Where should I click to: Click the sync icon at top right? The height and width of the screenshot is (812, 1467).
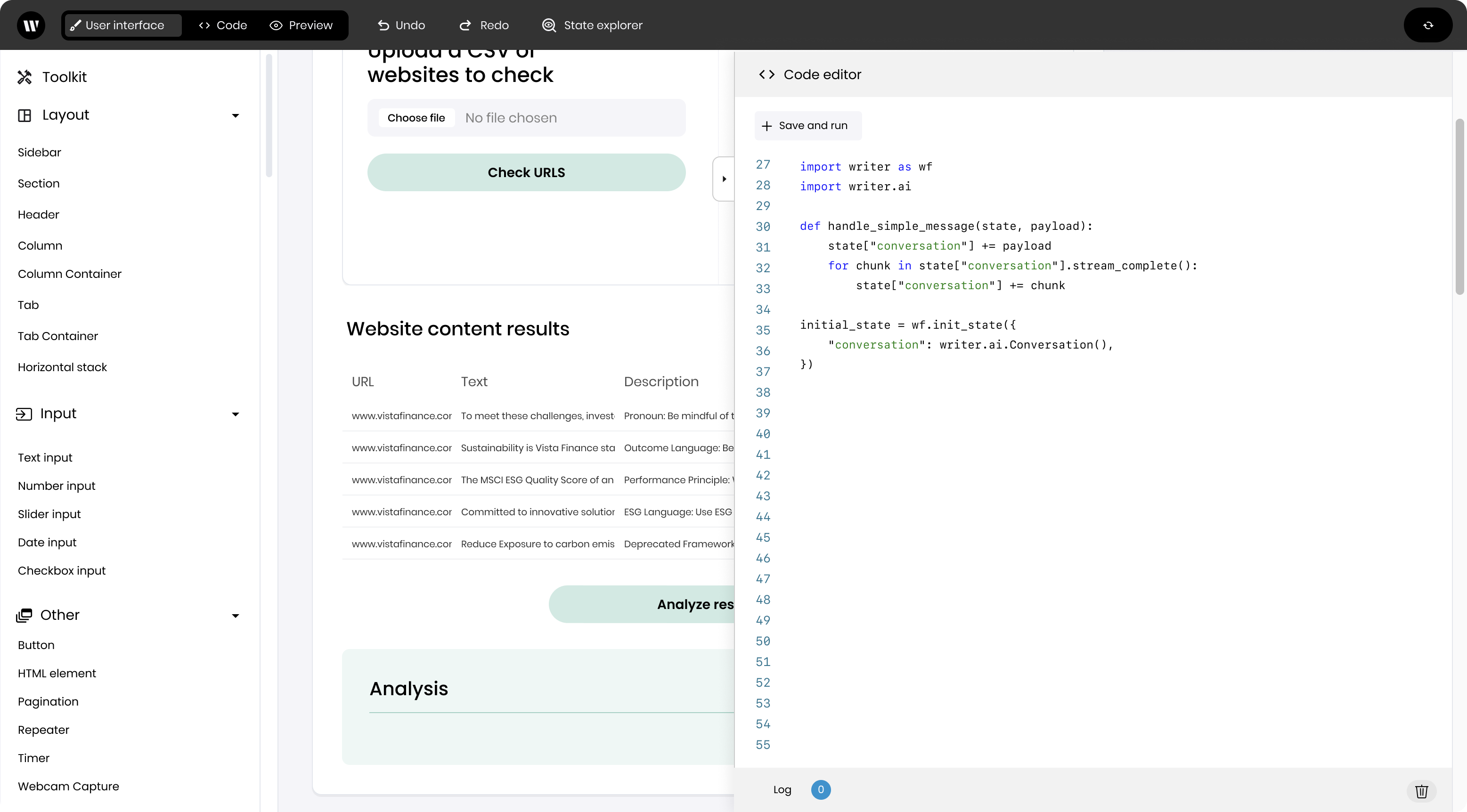(1428, 25)
